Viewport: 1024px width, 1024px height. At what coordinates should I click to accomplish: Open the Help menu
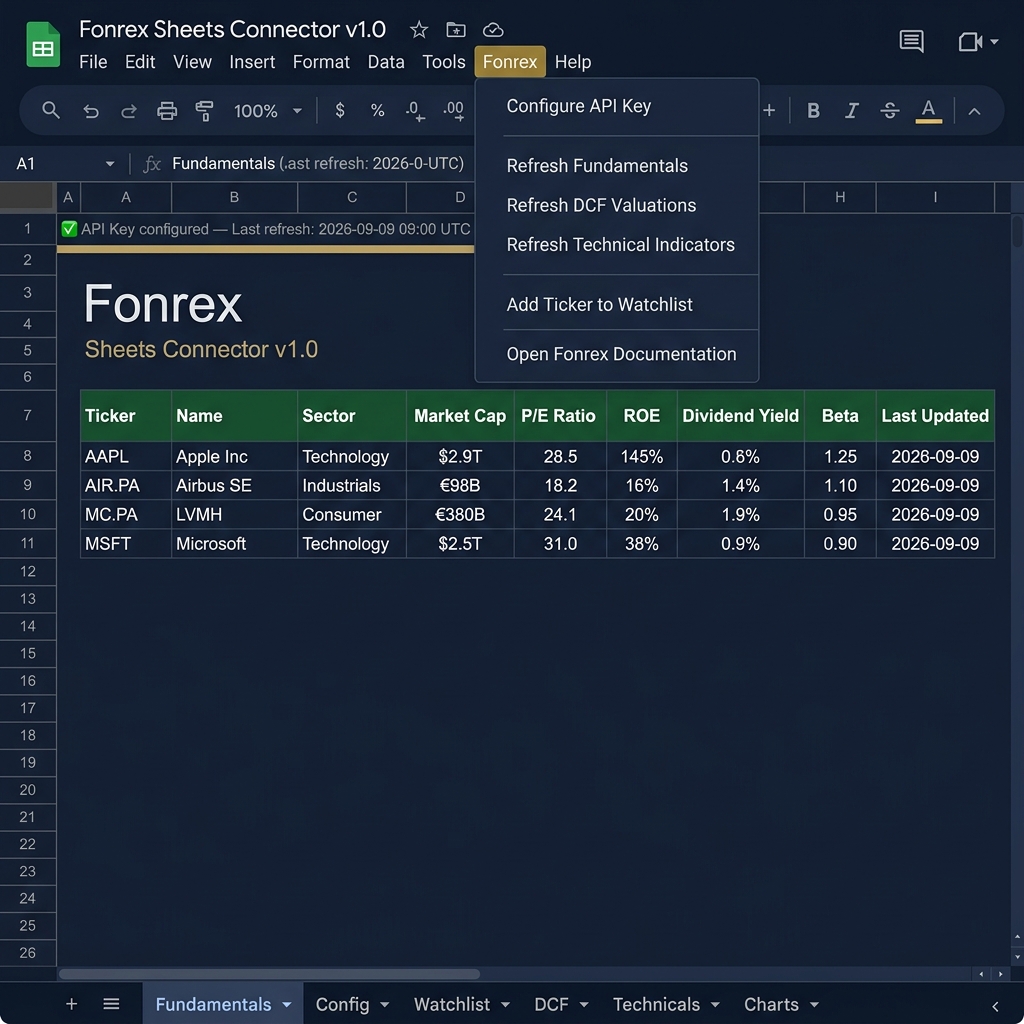click(573, 62)
